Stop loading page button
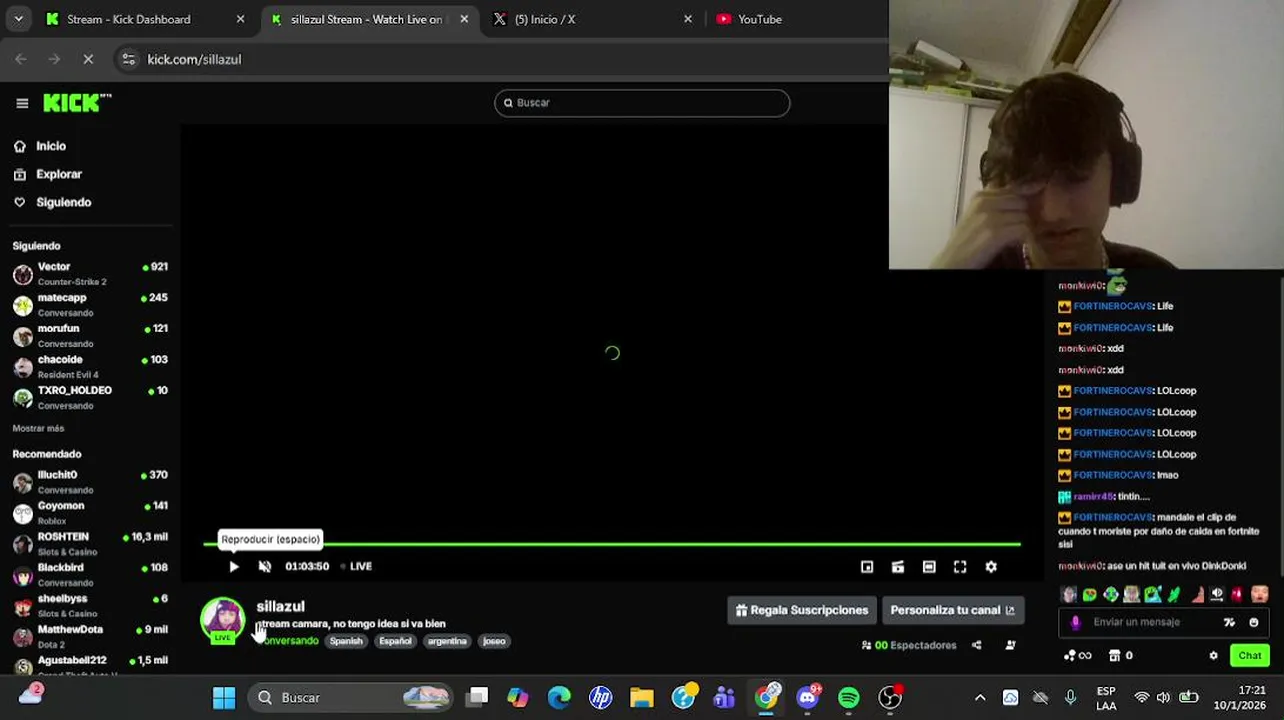The height and width of the screenshot is (720, 1284). coord(88,59)
